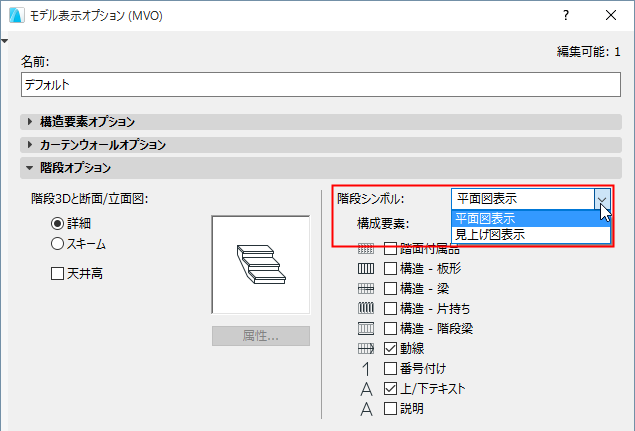The image size is (635, 431).
Task: Click the 構成要素: label
Action: click(383, 224)
